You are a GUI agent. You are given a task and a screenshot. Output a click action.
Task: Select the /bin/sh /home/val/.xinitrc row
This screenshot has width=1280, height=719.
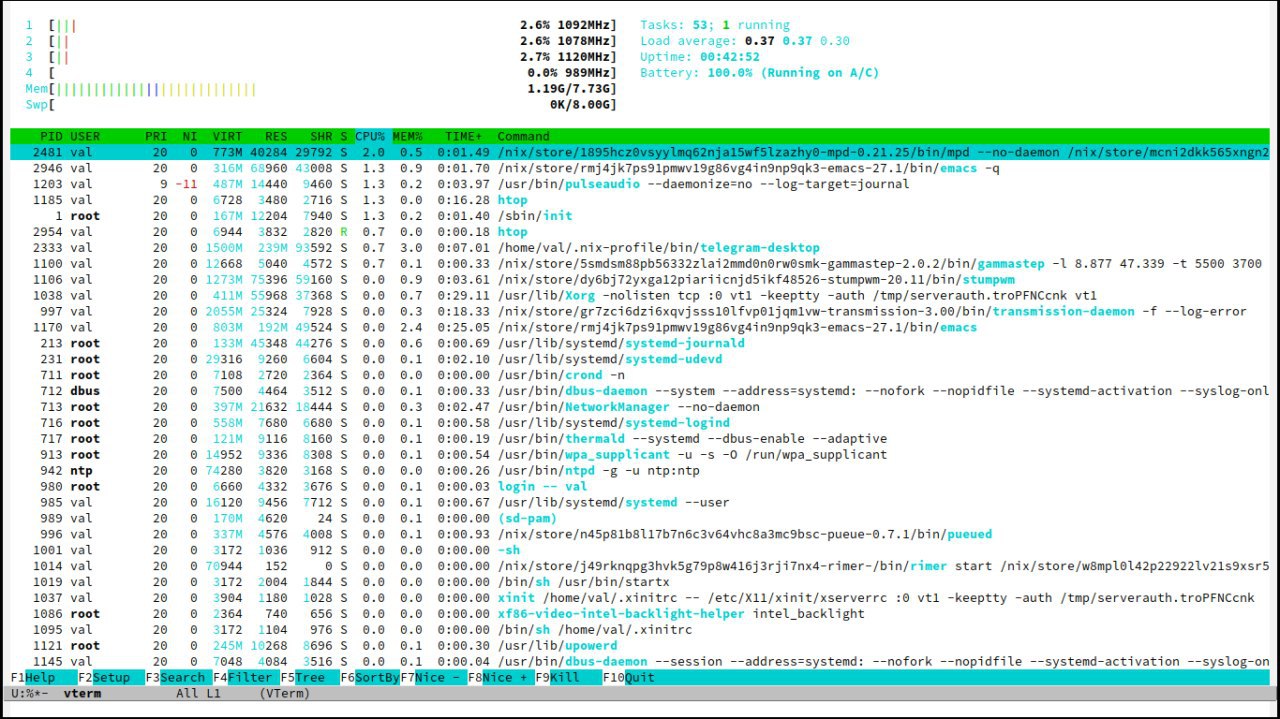(x=640, y=630)
